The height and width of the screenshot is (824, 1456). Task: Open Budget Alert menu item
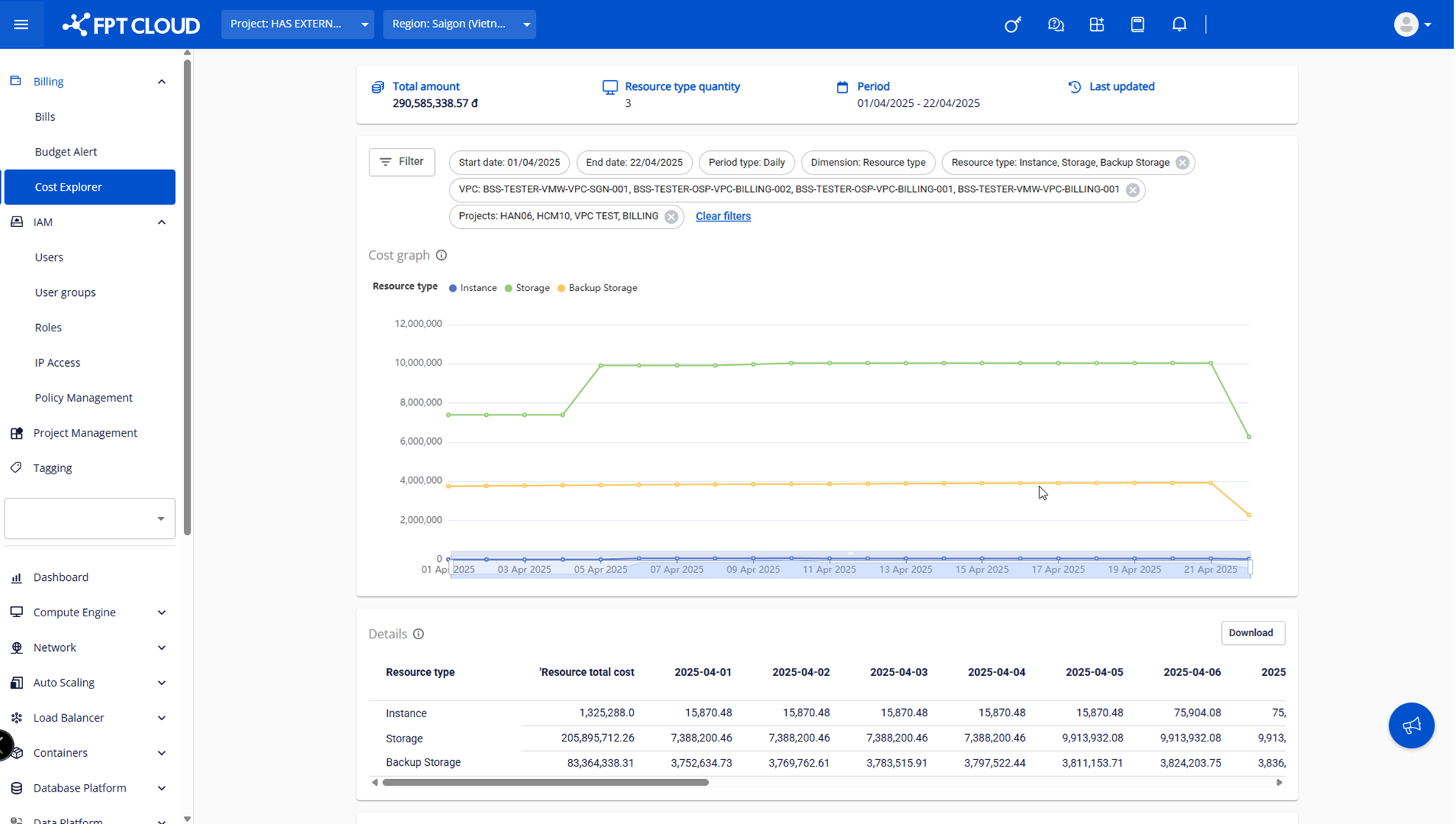click(x=66, y=152)
